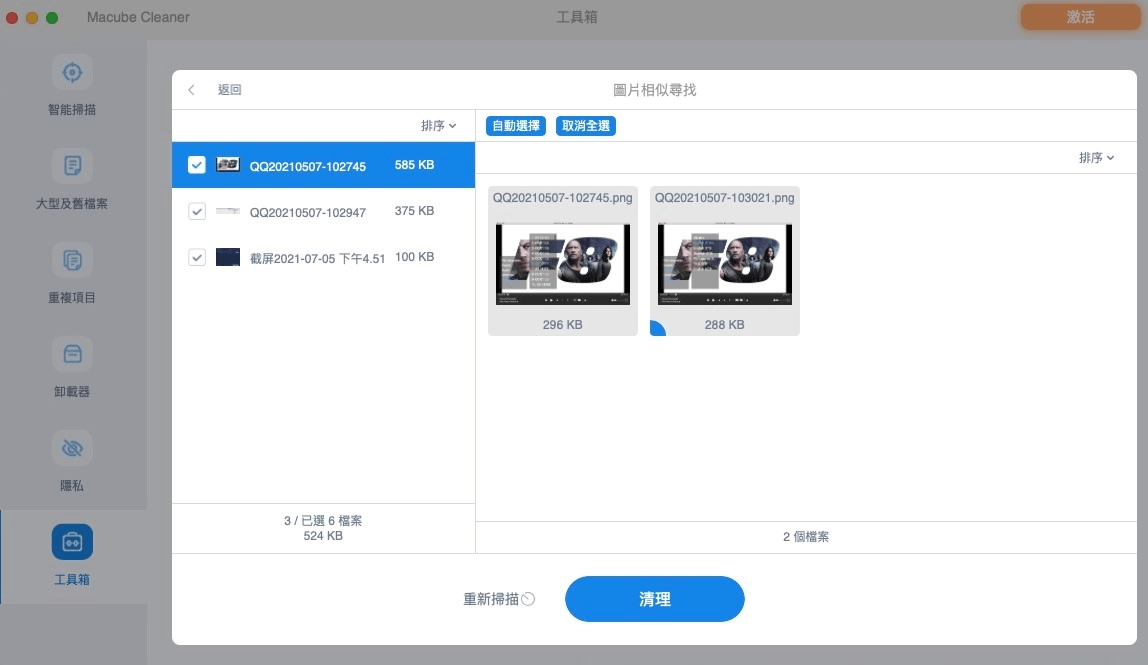Click the 重複項目 sidebar label
1148x665 pixels.
tap(72, 297)
